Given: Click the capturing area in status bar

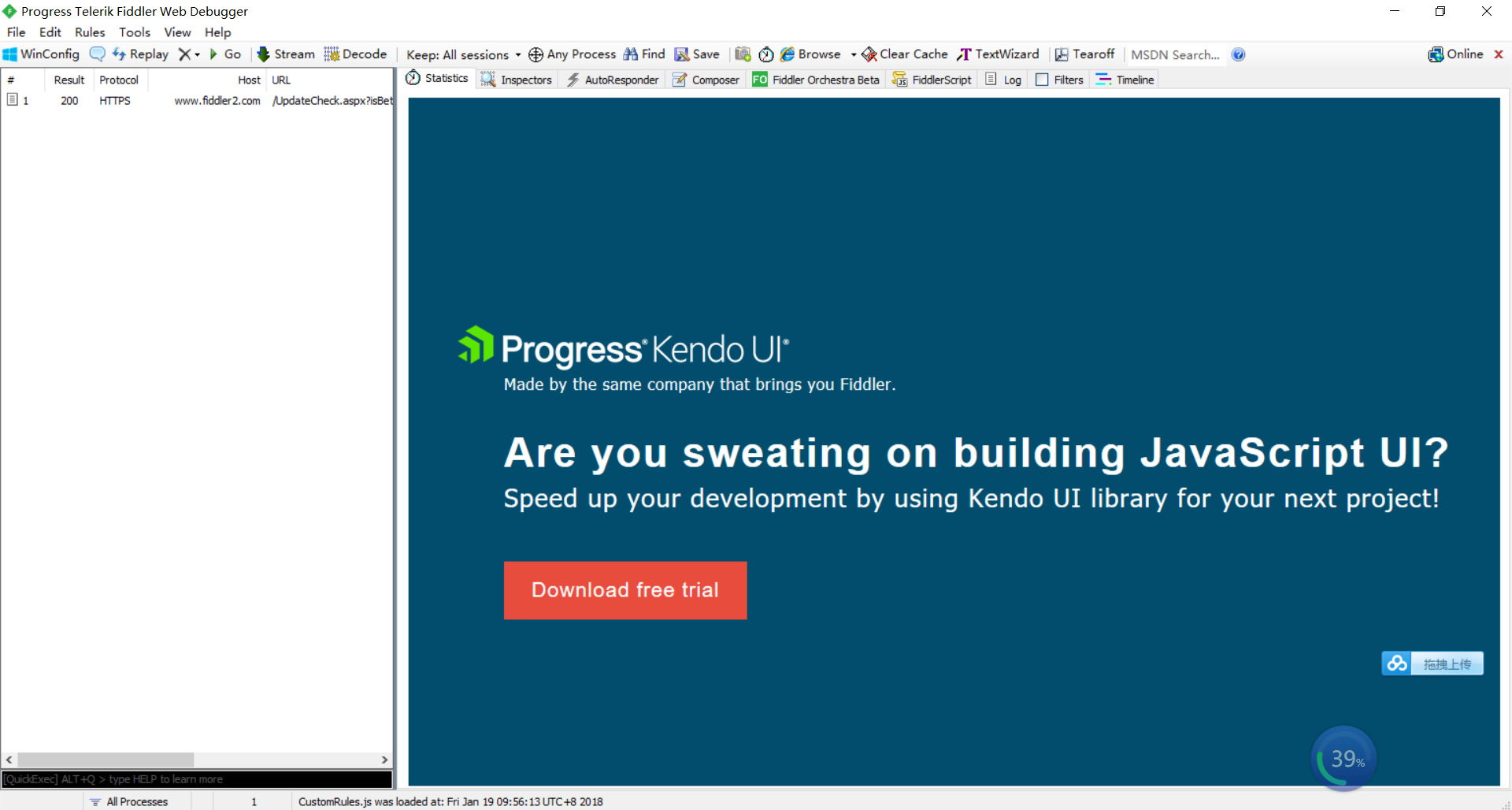Looking at the screenshot, I should (41, 801).
